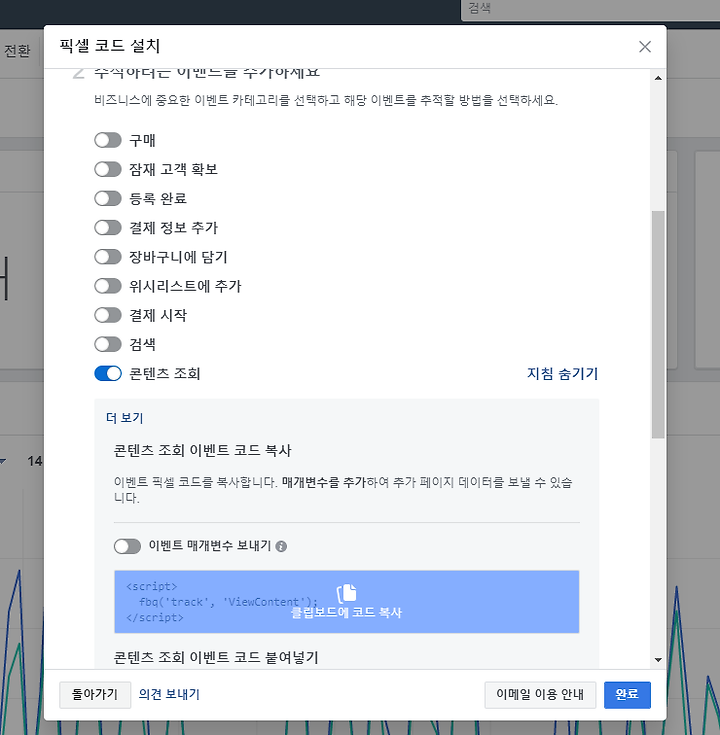Click the 검색 field in background page
The width and height of the screenshot is (720, 735).
591,9
